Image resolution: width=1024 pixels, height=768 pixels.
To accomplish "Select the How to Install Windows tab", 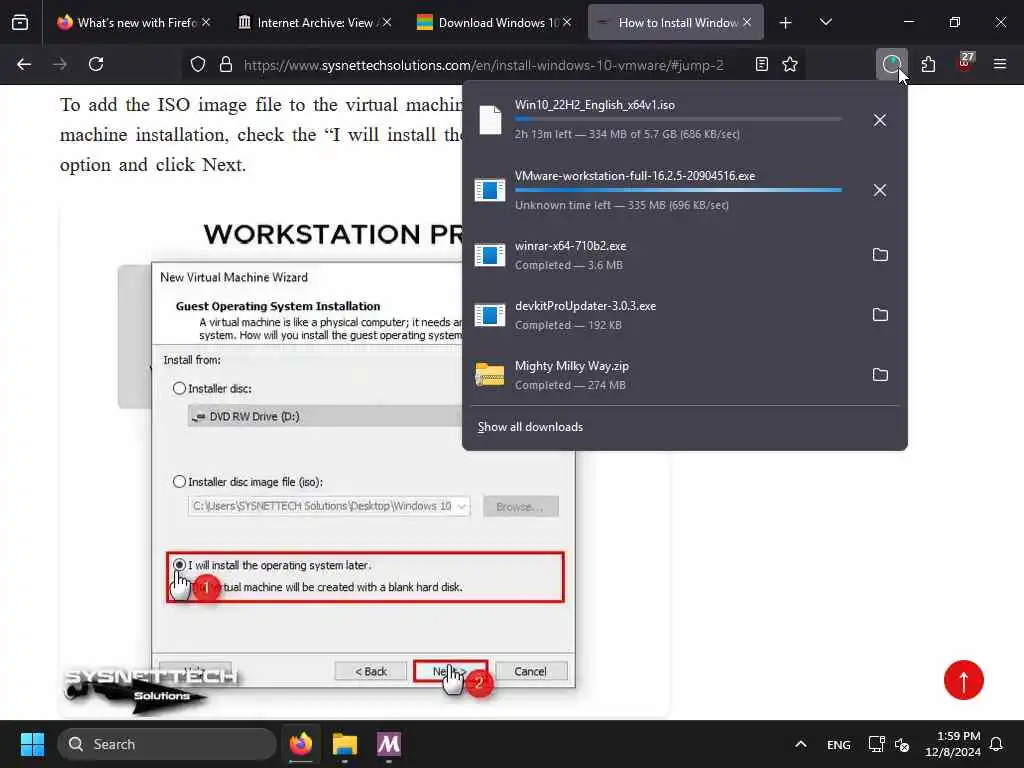I will [x=675, y=23].
